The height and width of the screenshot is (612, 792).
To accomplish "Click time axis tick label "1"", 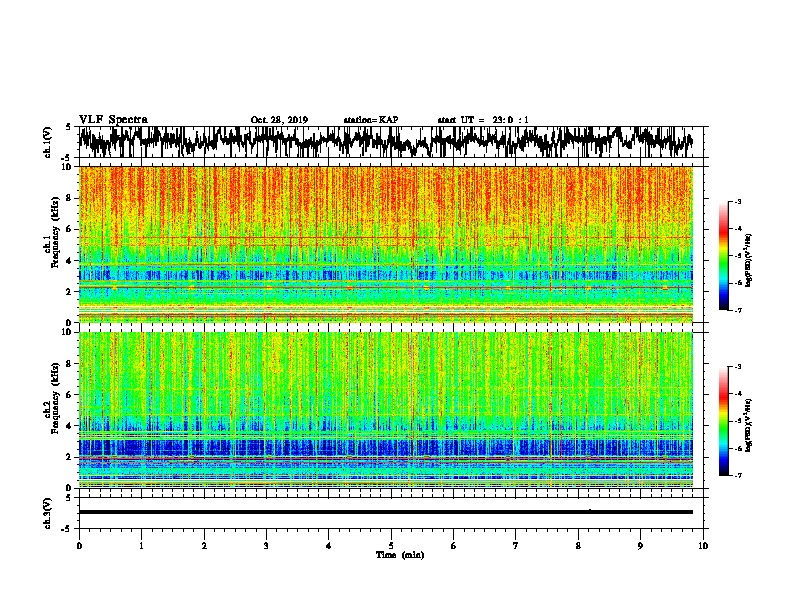I will click(141, 546).
